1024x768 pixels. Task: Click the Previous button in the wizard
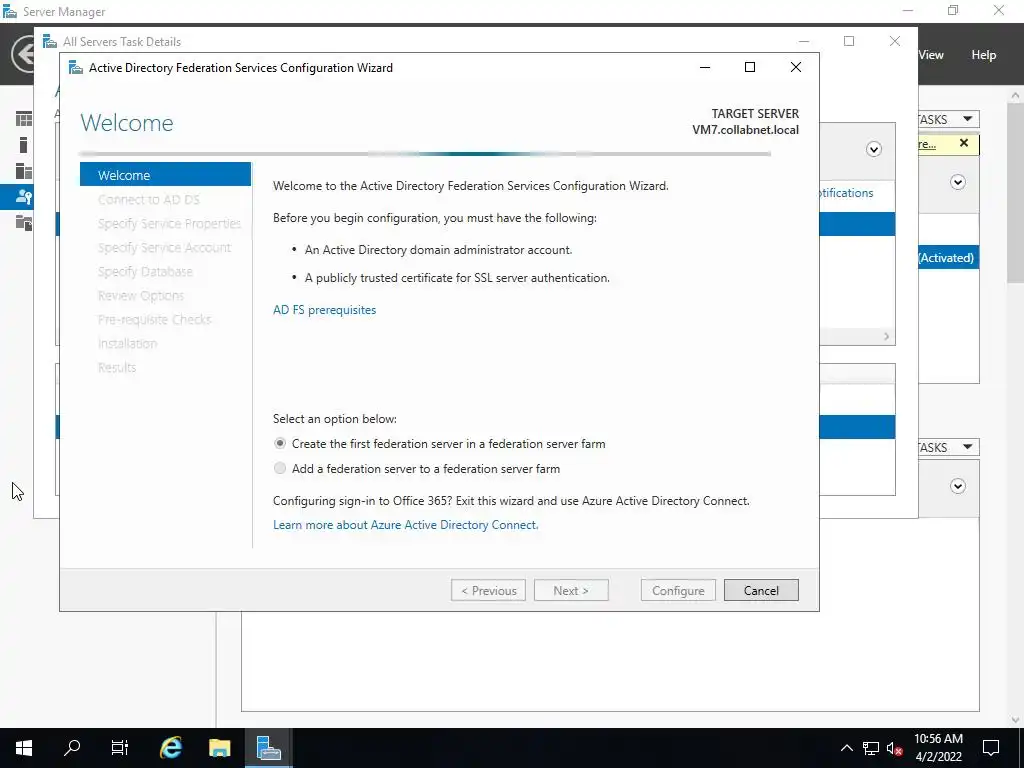tap(488, 590)
